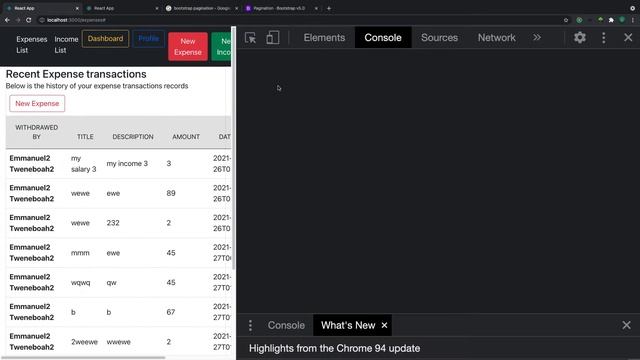640x360 pixels.
Task: Open the Profile button
Action: [149, 39]
